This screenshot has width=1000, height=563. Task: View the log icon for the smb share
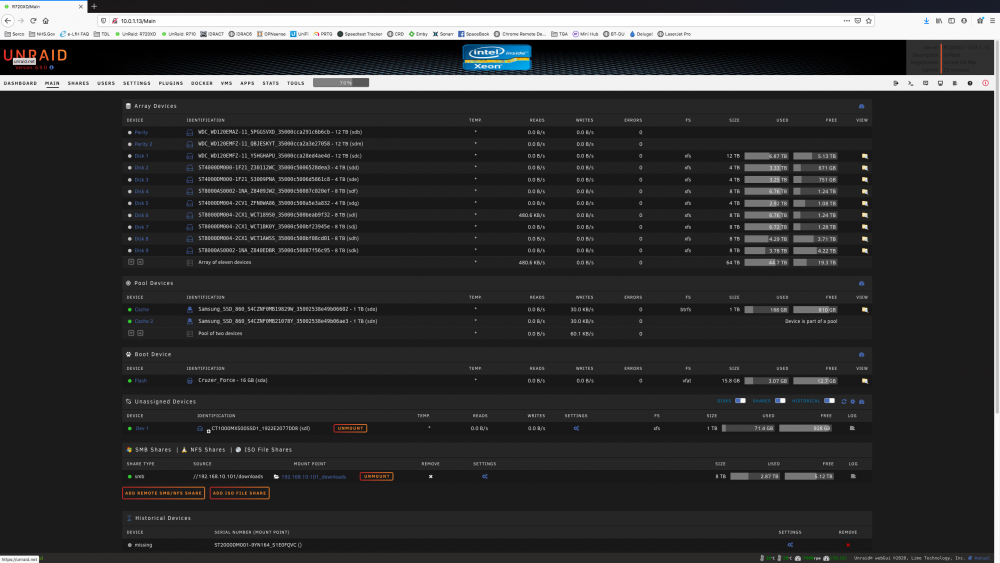tap(853, 476)
